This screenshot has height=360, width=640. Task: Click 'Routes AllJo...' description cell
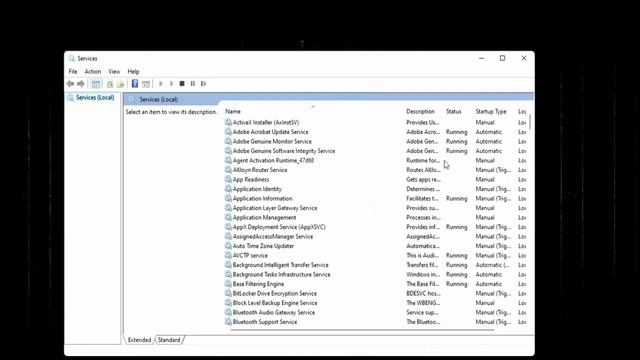pos(423,170)
